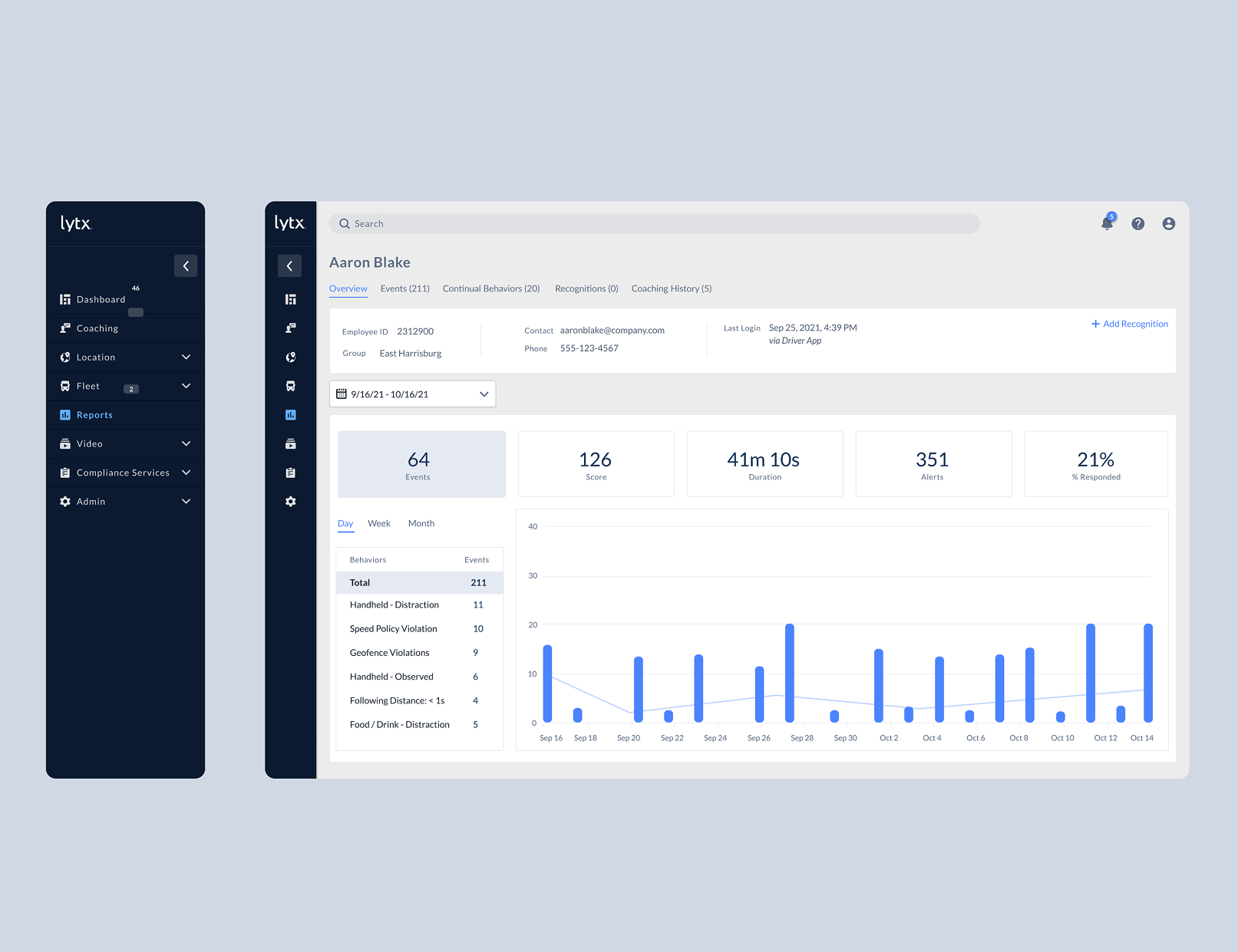1238x952 pixels.
Task: Select the Video icon in collapsed sidebar
Action: [290, 444]
